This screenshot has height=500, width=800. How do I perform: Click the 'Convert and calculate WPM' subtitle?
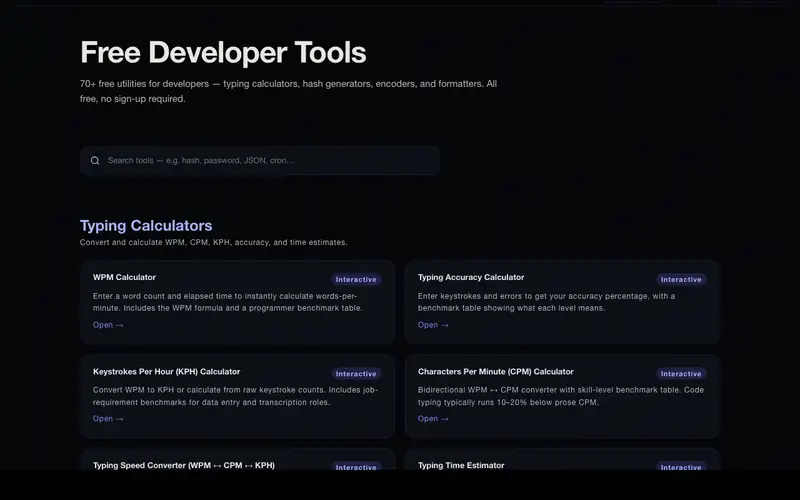point(213,242)
